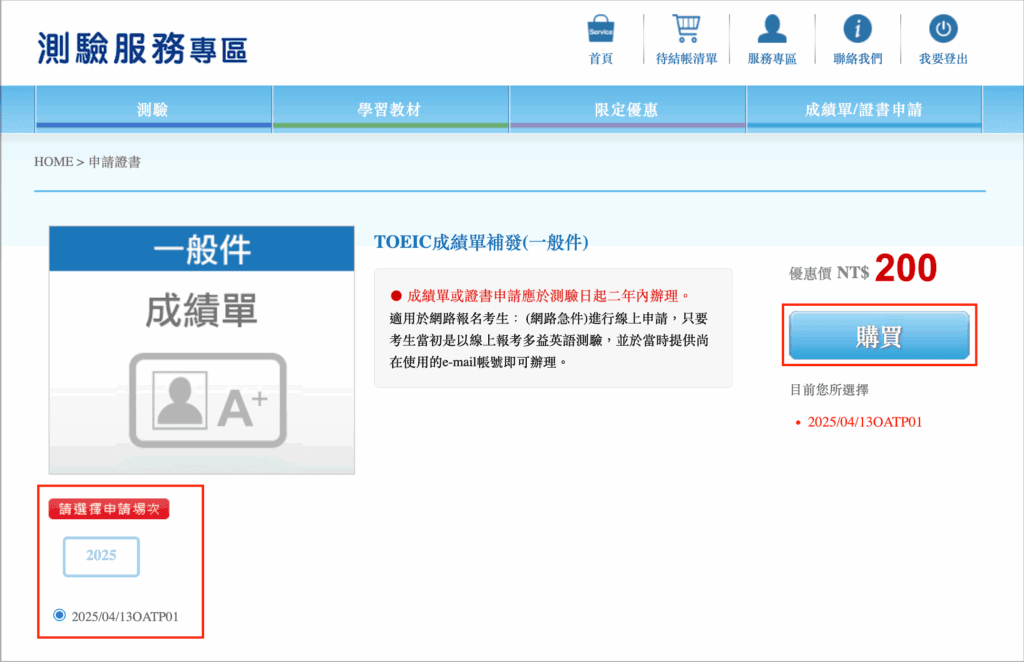Click the 我要登出 text label
The width and height of the screenshot is (1024, 662).
pos(943,58)
